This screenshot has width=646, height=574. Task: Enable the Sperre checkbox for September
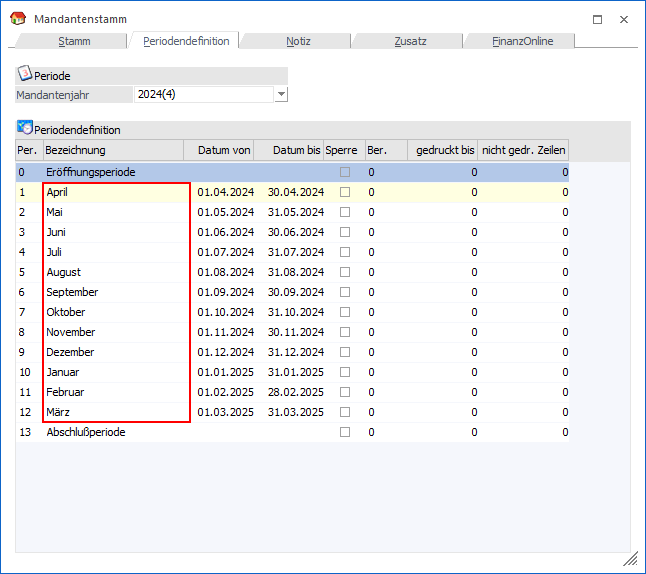pos(345,292)
